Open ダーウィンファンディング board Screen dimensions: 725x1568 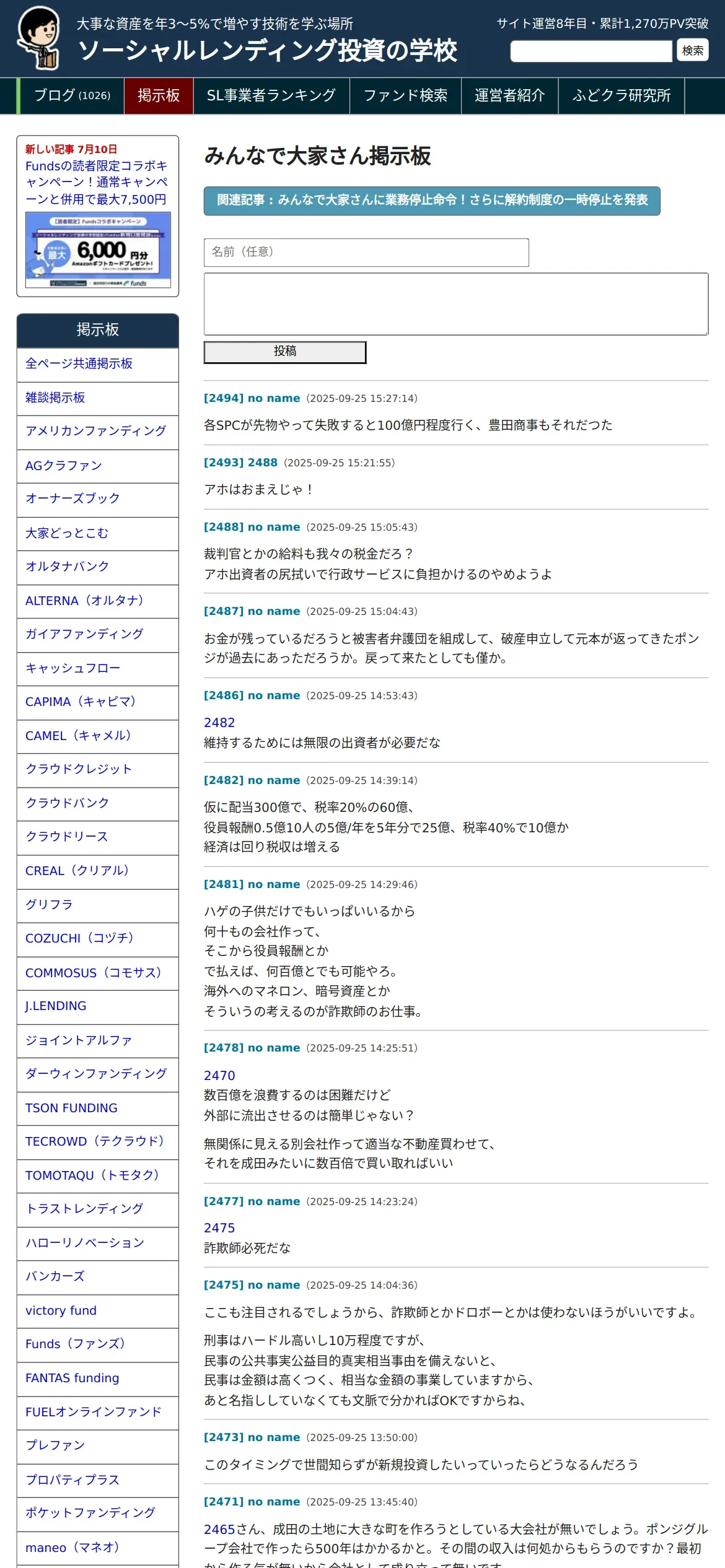98,1074
